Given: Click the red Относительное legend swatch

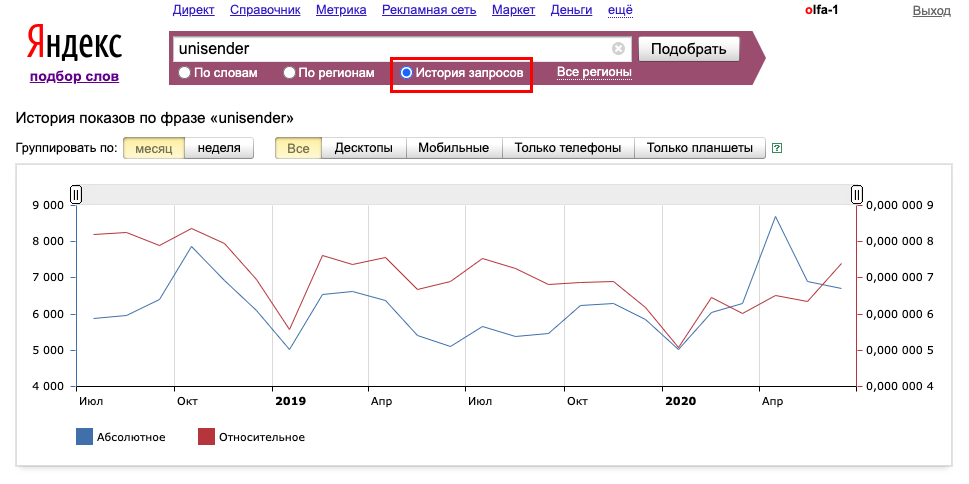Looking at the screenshot, I should click(x=206, y=437).
